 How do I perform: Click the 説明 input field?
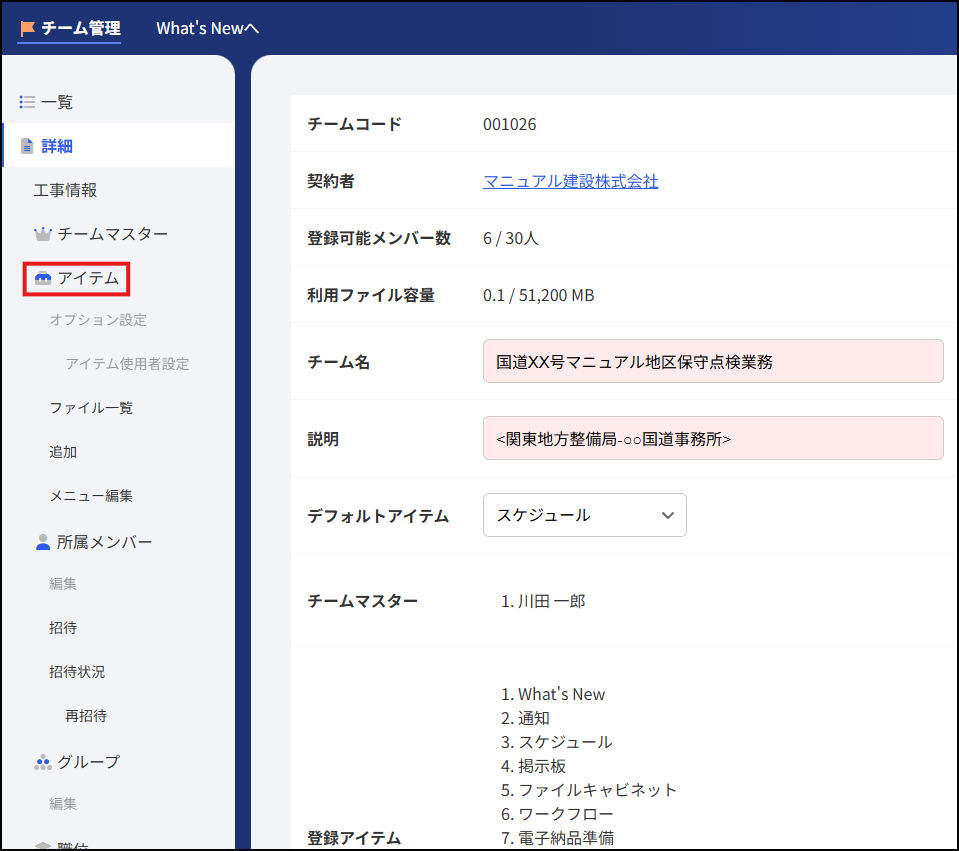pyautogui.click(x=713, y=439)
